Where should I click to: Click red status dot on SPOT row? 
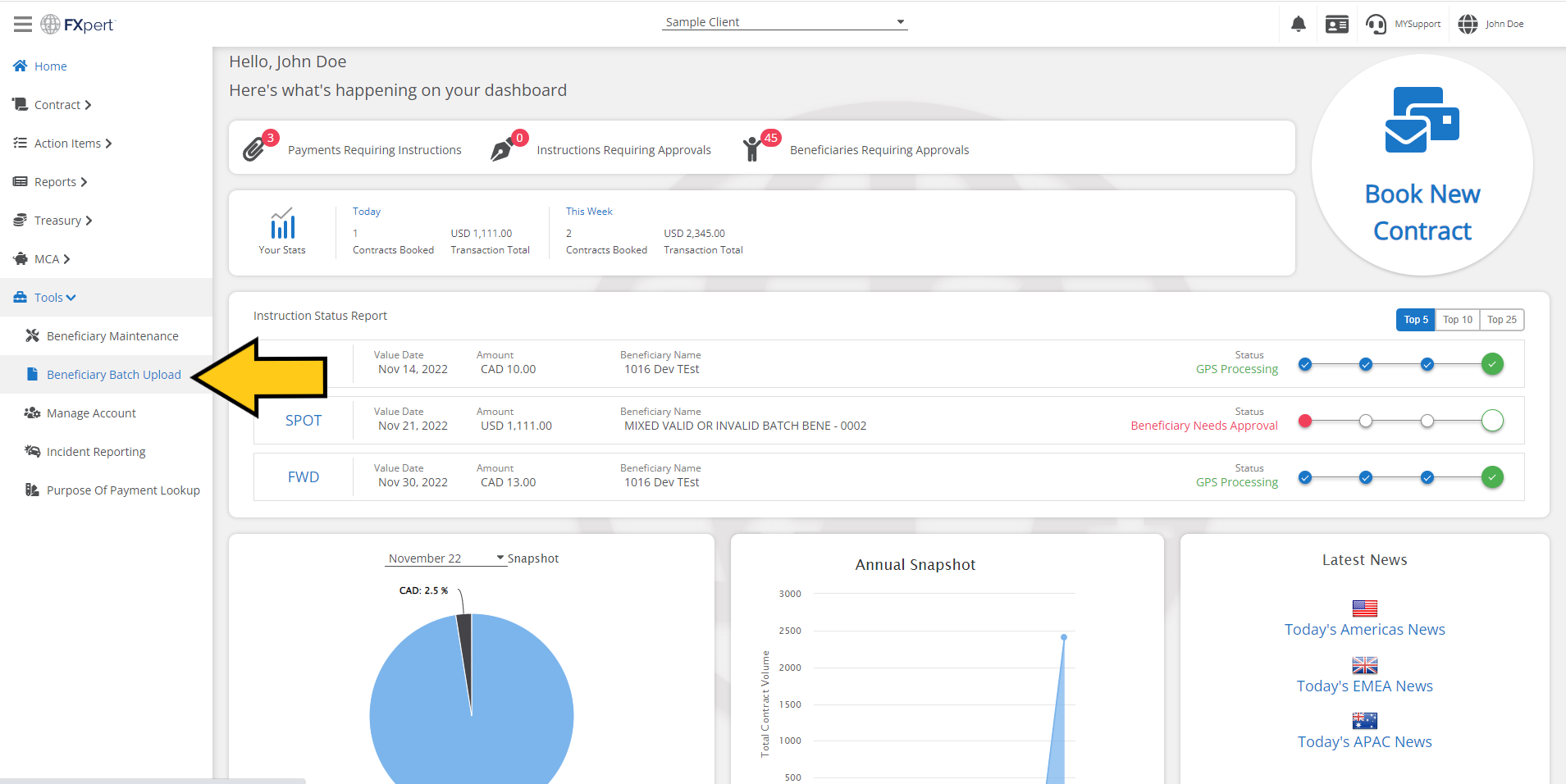1305,421
